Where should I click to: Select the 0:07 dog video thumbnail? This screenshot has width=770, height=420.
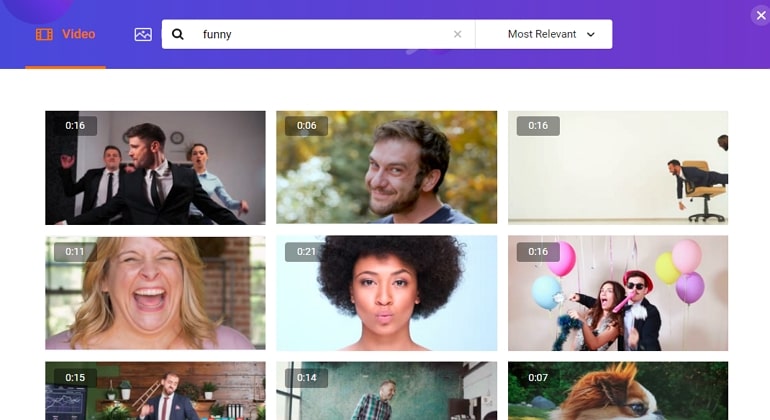pyautogui.click(x=618, y=391)
